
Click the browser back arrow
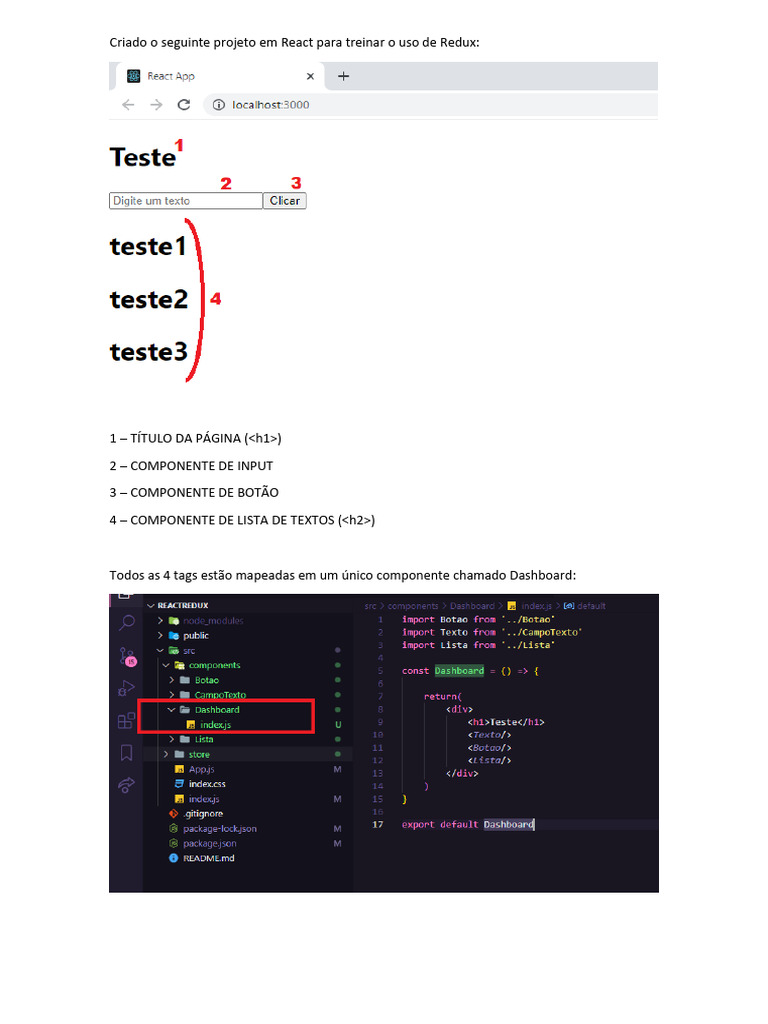pos(128,104)
